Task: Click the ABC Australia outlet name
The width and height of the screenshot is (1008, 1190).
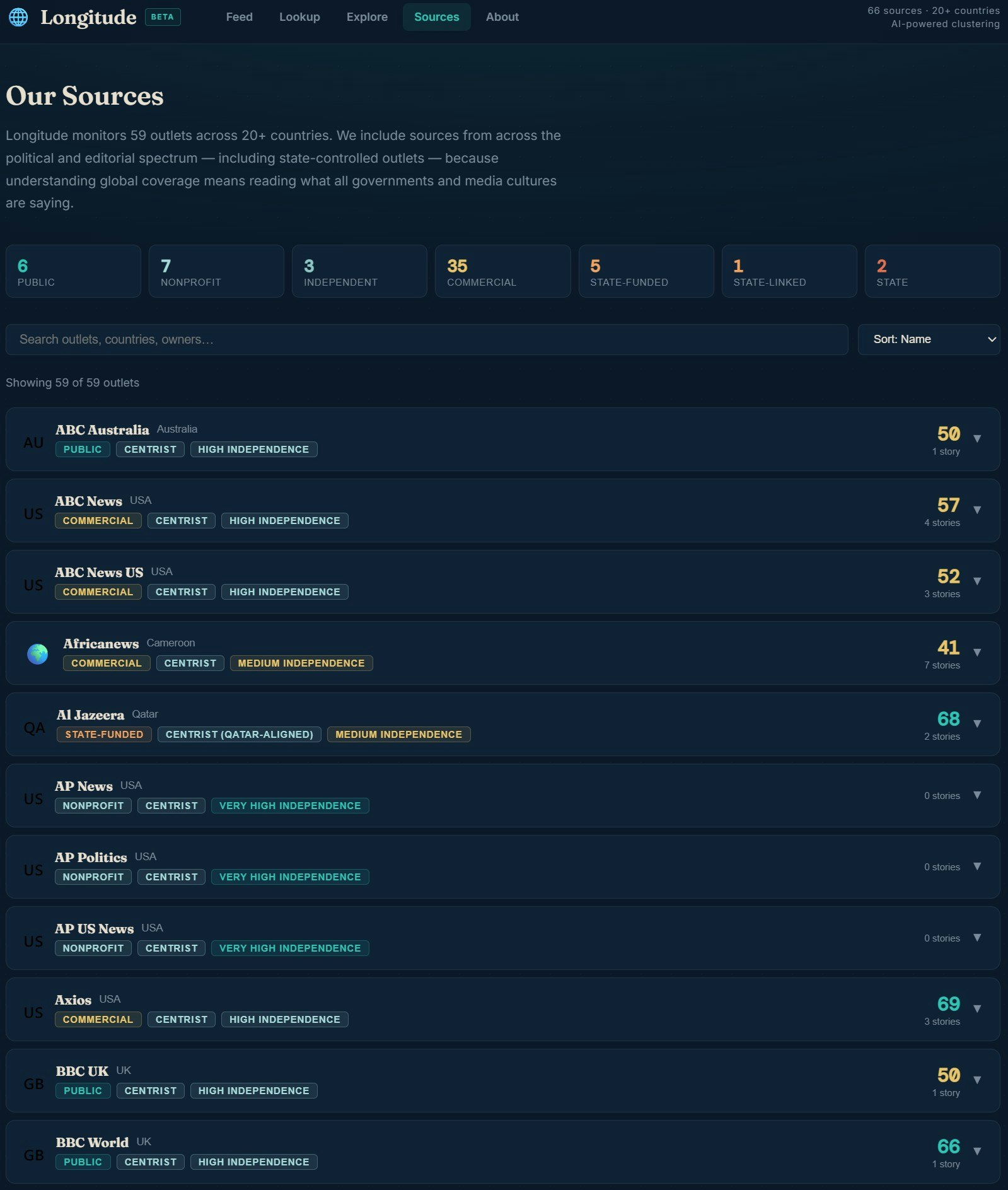Action: pyautogui.click(x=102, y=429)
